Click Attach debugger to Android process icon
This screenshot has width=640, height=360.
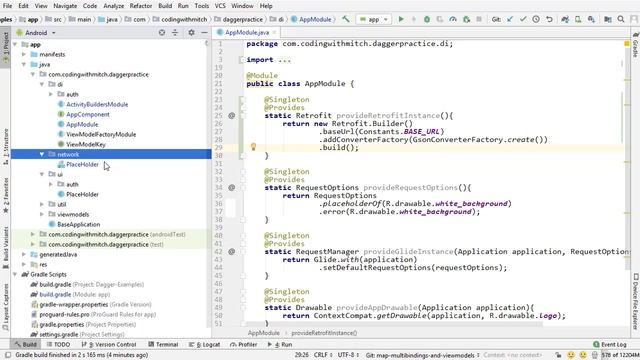pos(466,19)
